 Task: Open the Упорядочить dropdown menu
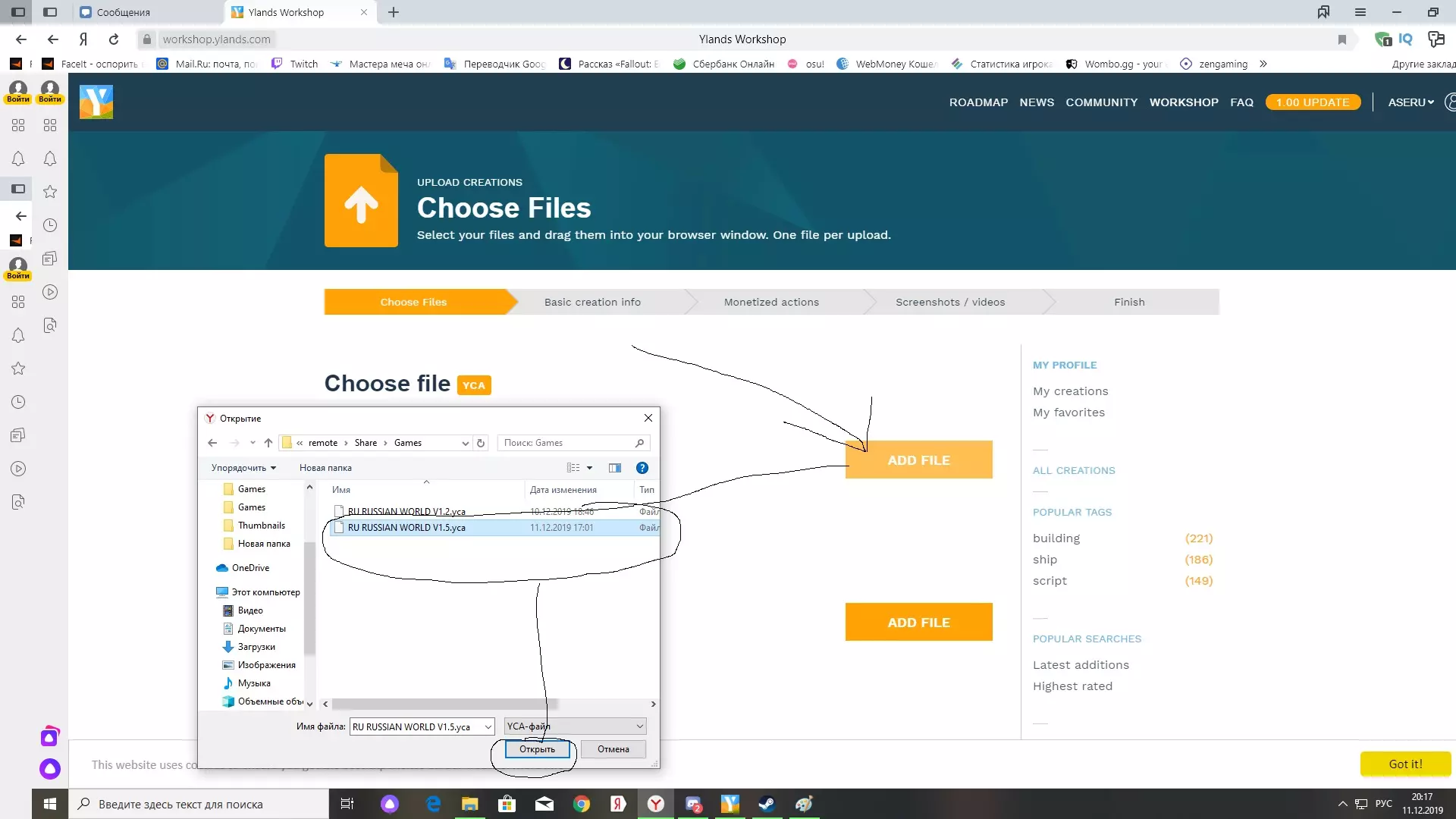click(x=243, y=468)
